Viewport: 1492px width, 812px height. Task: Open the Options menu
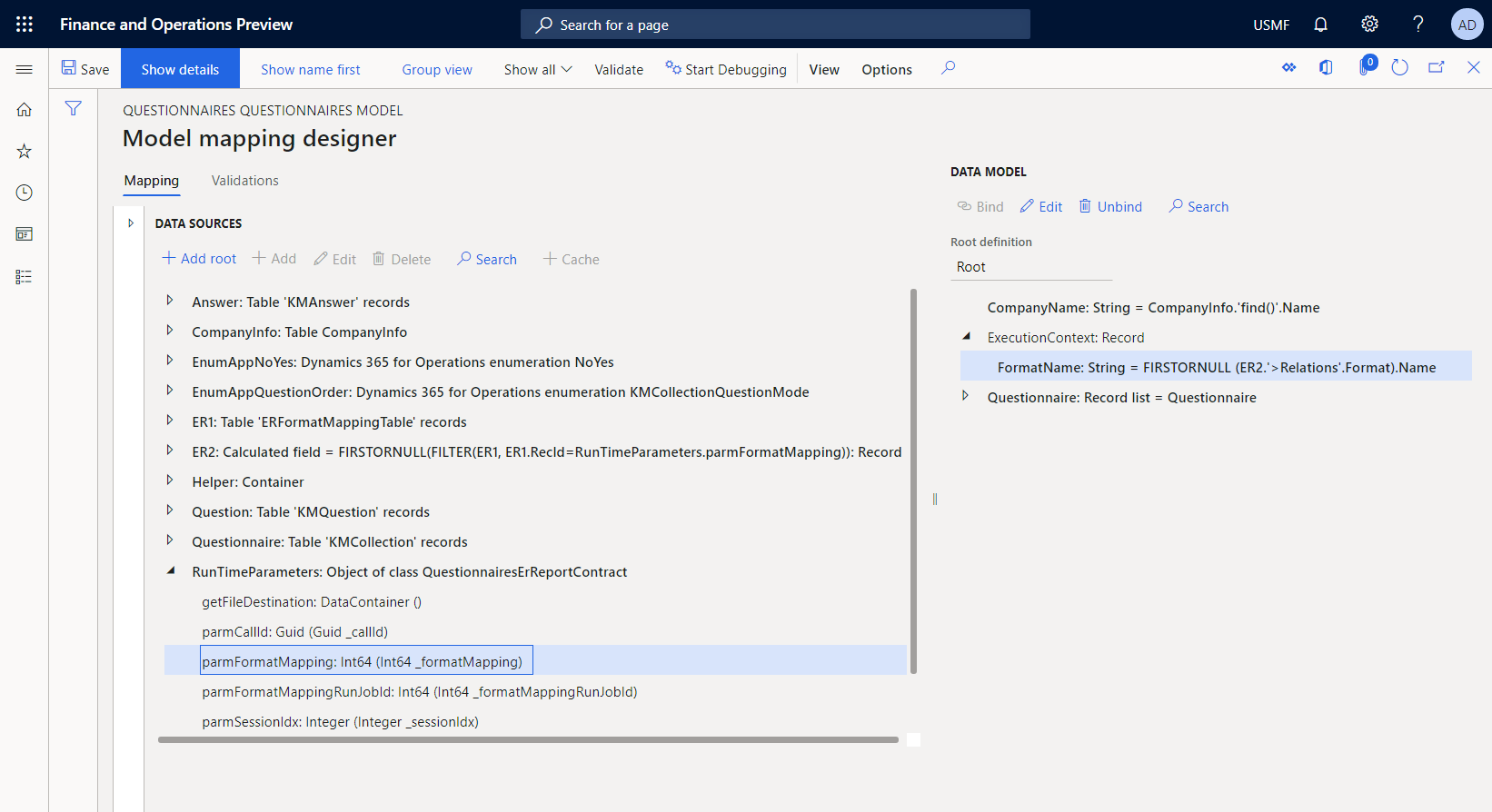pos(886,69)
